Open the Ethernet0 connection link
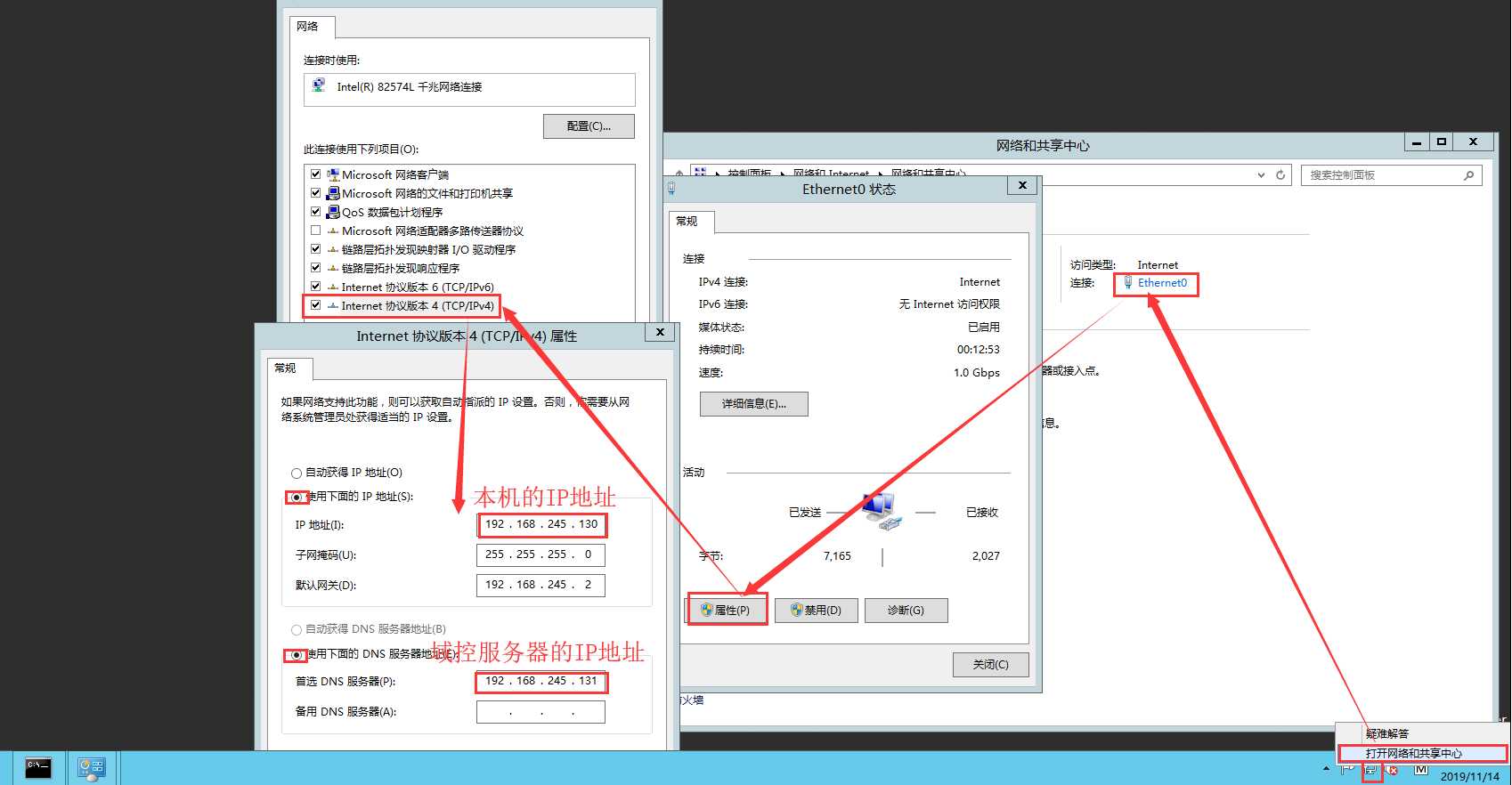Screen dimensions: 1512x785 click(1162, 283)
